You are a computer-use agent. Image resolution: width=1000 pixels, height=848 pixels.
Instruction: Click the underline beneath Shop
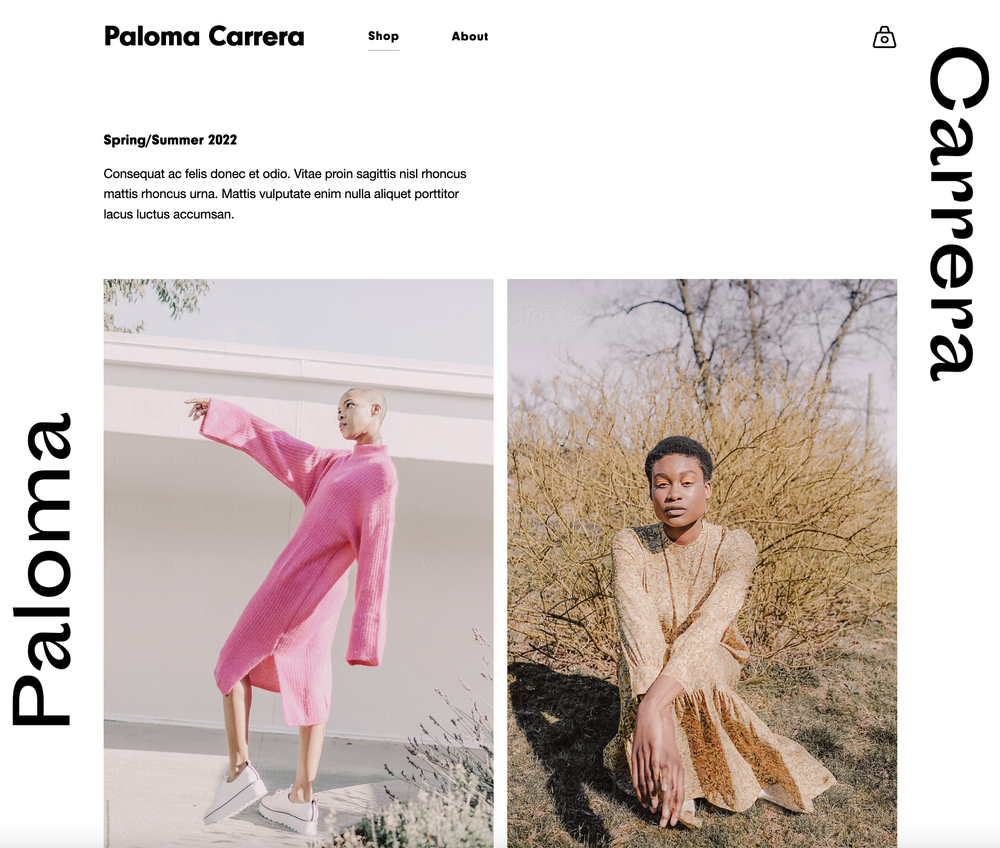point(383,49)
